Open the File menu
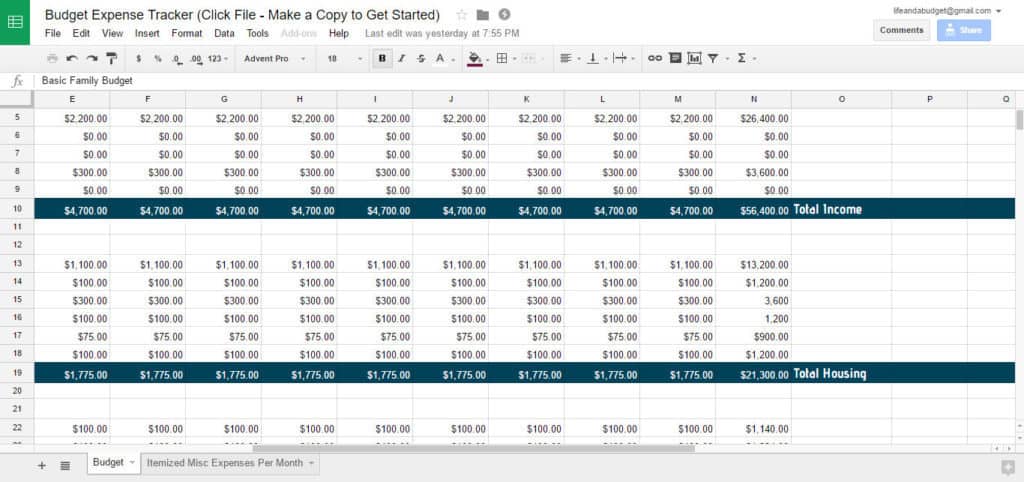 pyautogui.click(x=53, y=33)
